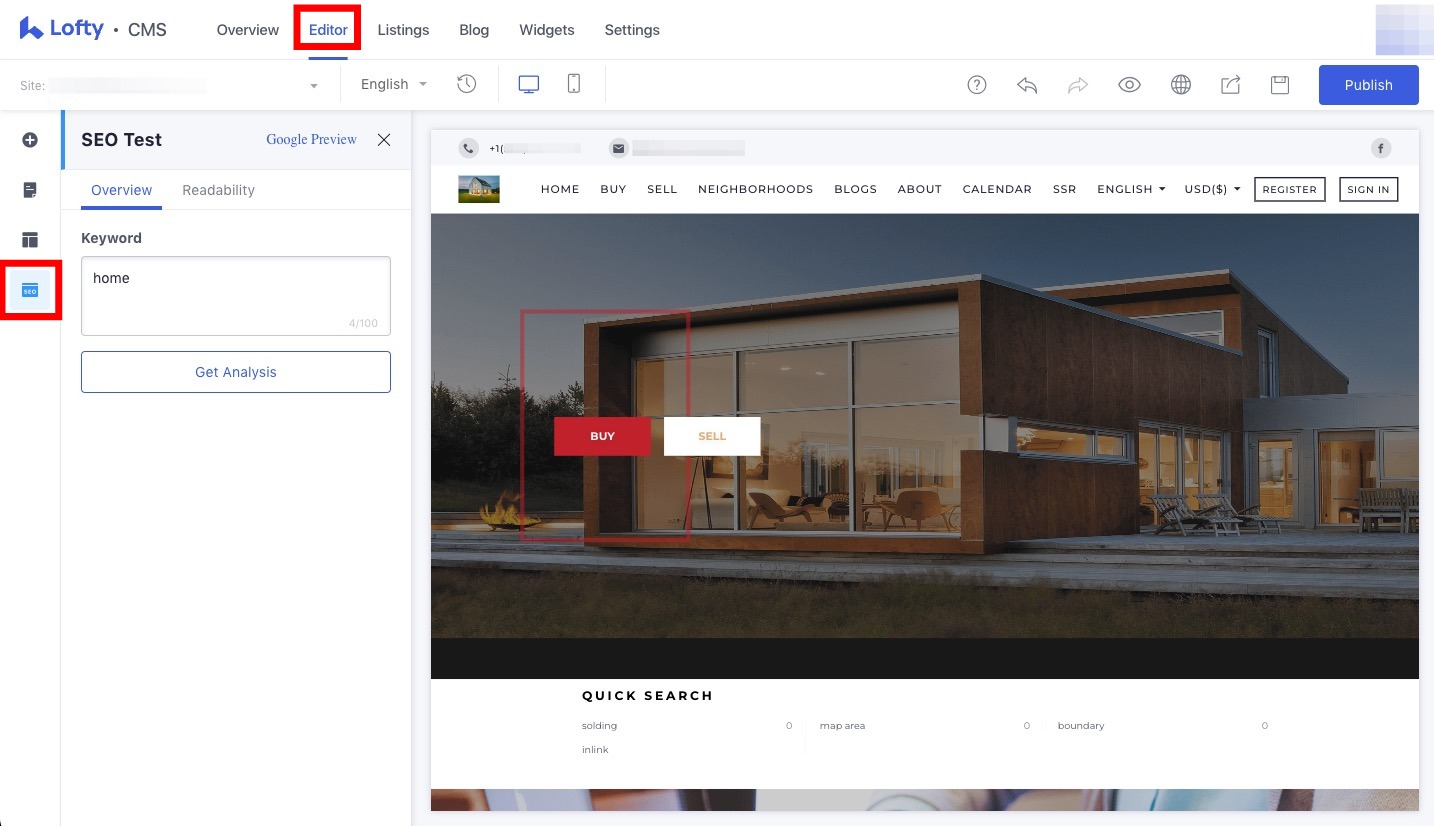Open the Listings top menu
The width and height of the screenshot is (1434, 826).
[403, 30]
